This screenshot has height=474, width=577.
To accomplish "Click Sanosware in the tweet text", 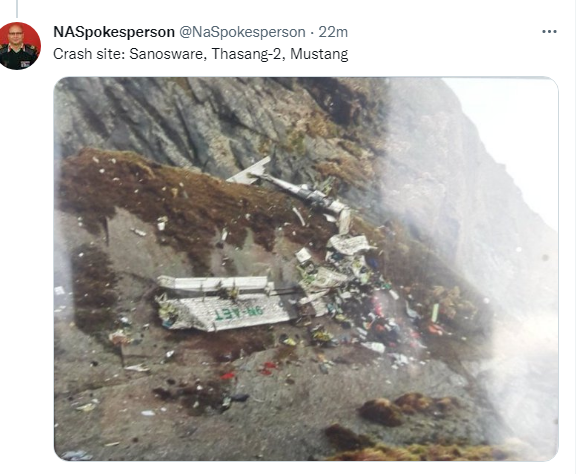I will [167, 54].
